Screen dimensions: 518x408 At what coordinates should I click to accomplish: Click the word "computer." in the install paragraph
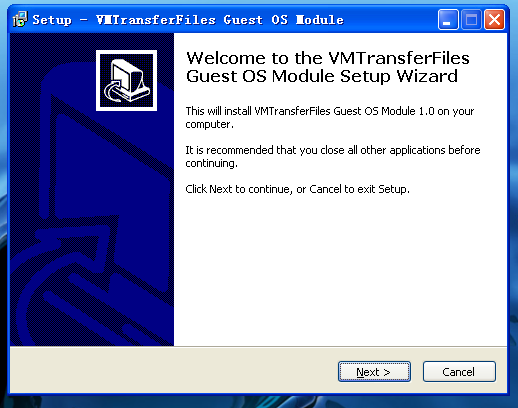[x=209, y=124]
